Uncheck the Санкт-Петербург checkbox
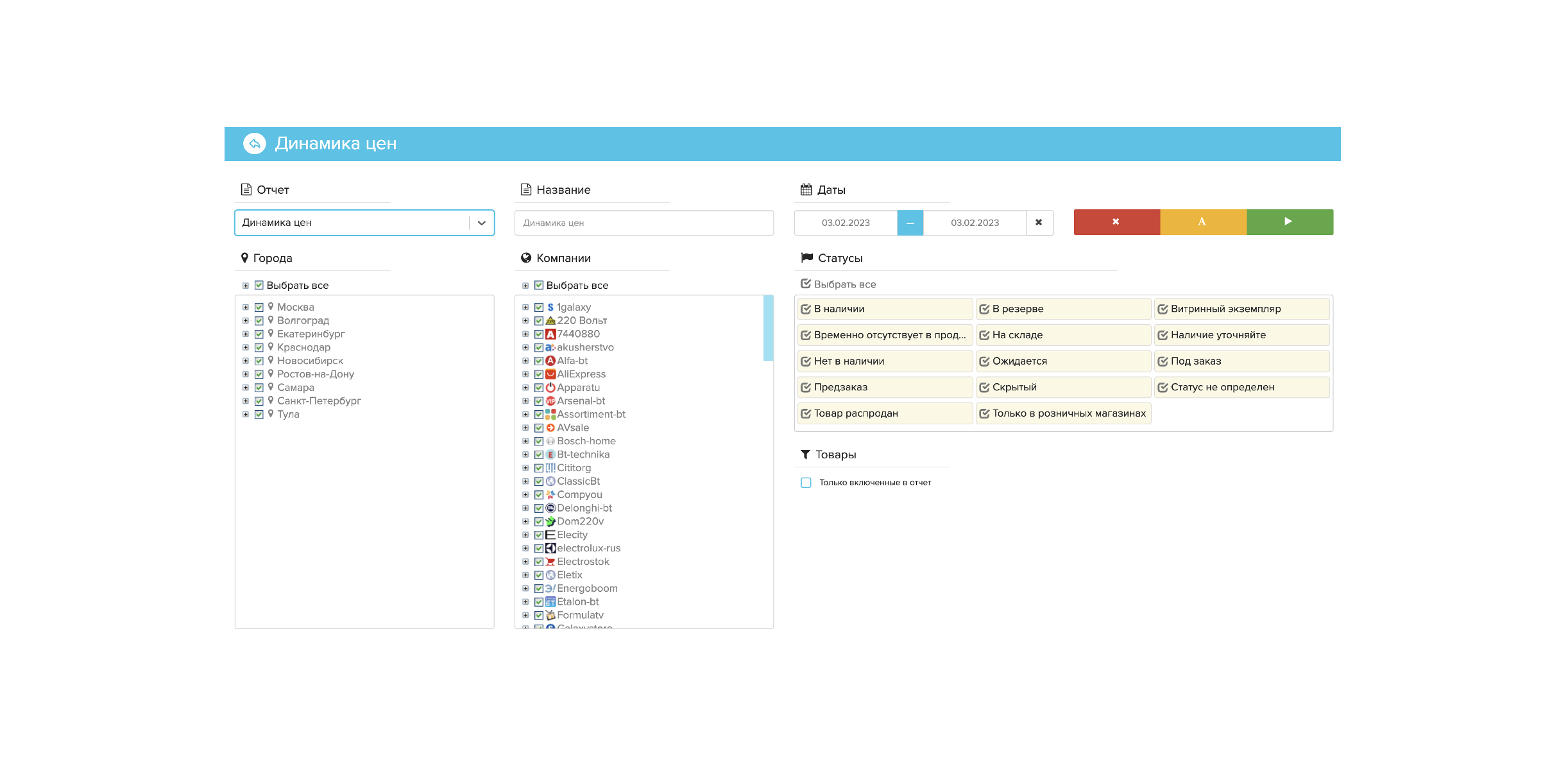 tap(259, 401)
